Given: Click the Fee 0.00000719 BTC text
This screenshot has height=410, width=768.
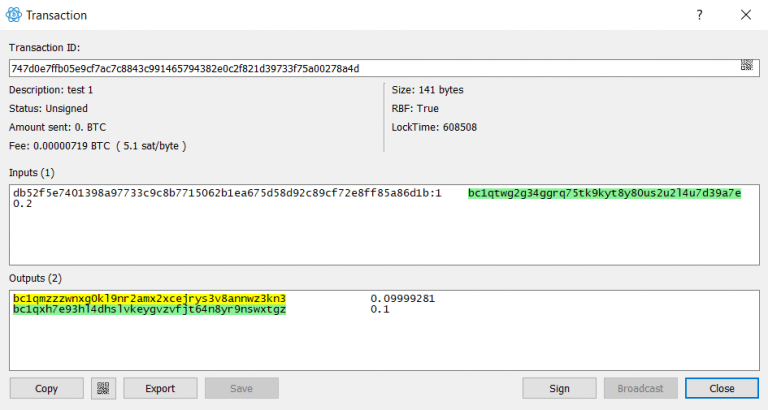Looking at the screenshot, I should (x=97, y=146).
